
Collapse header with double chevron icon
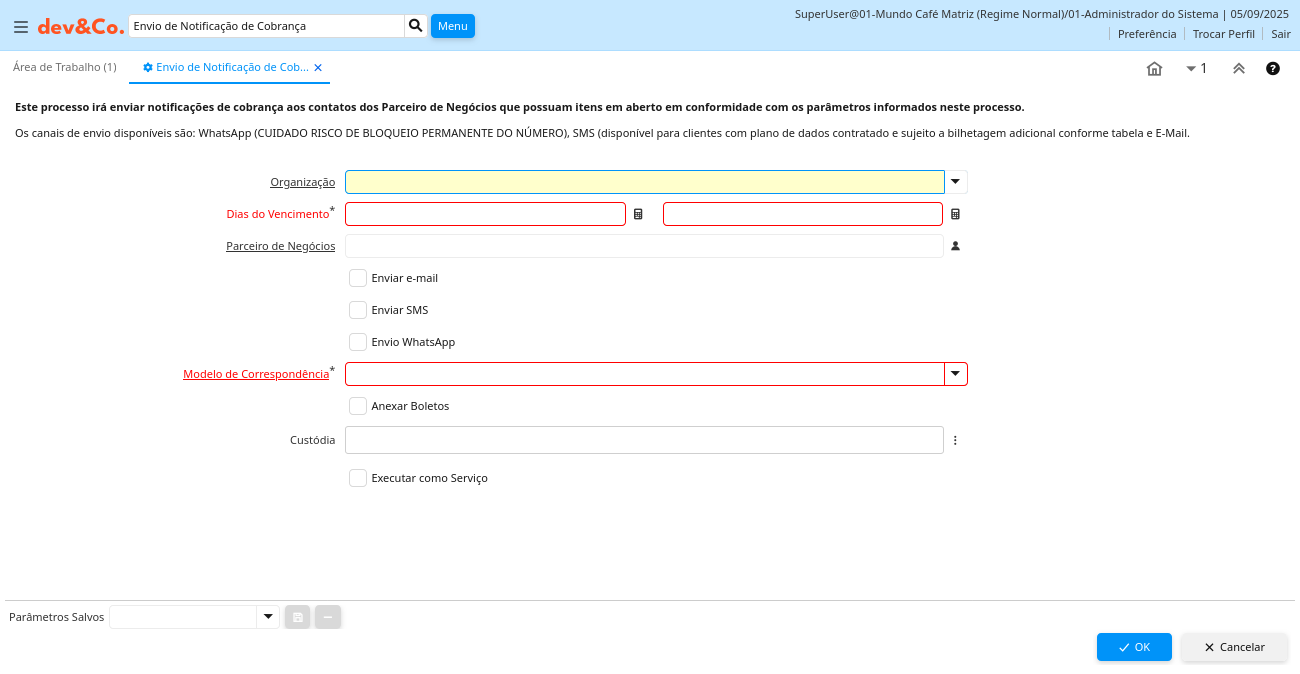pyautogui.click(x=1239, y=69)
